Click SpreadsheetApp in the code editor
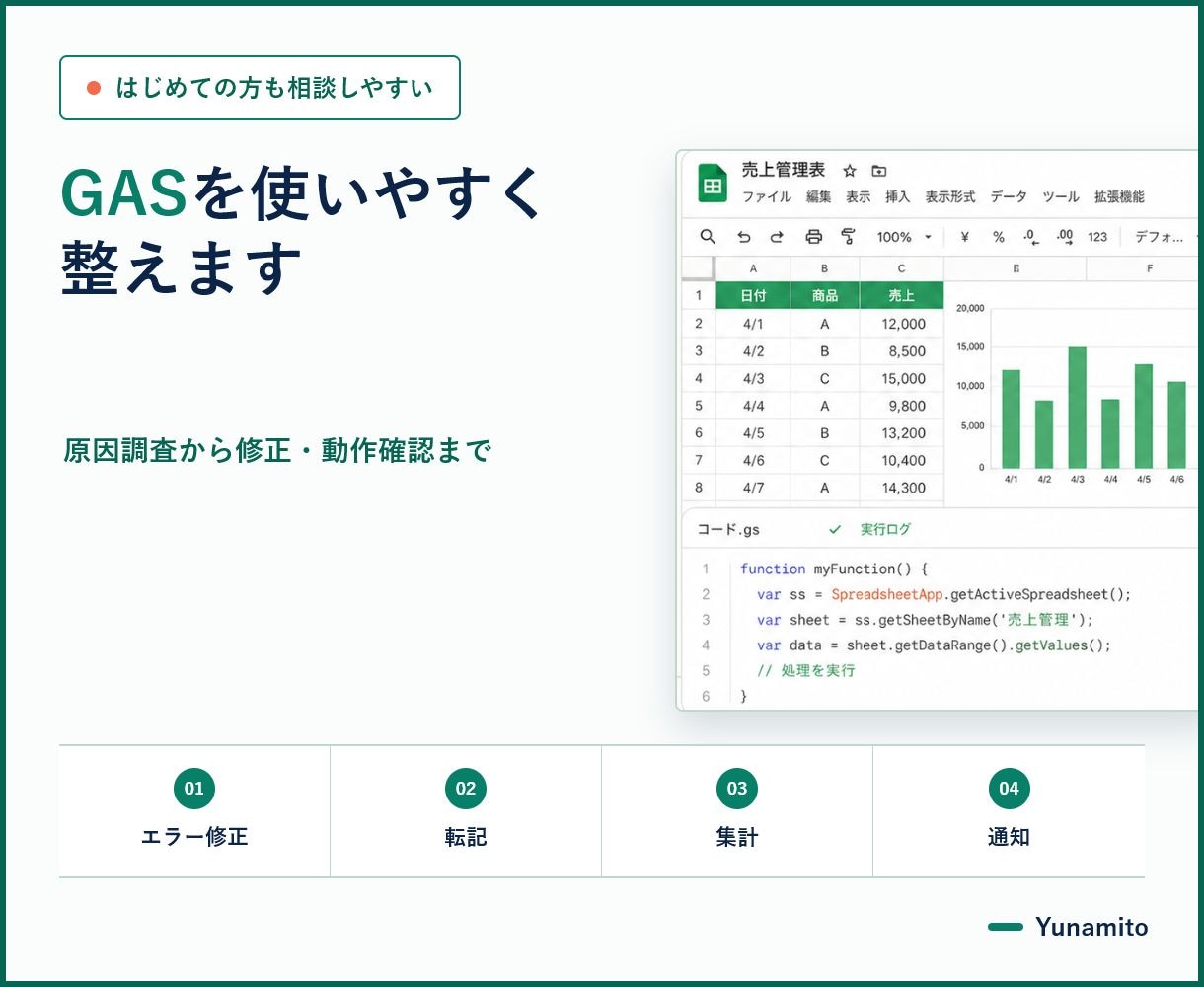Image resolution: width=1204 pixels, height=987 pixels. 887,595
